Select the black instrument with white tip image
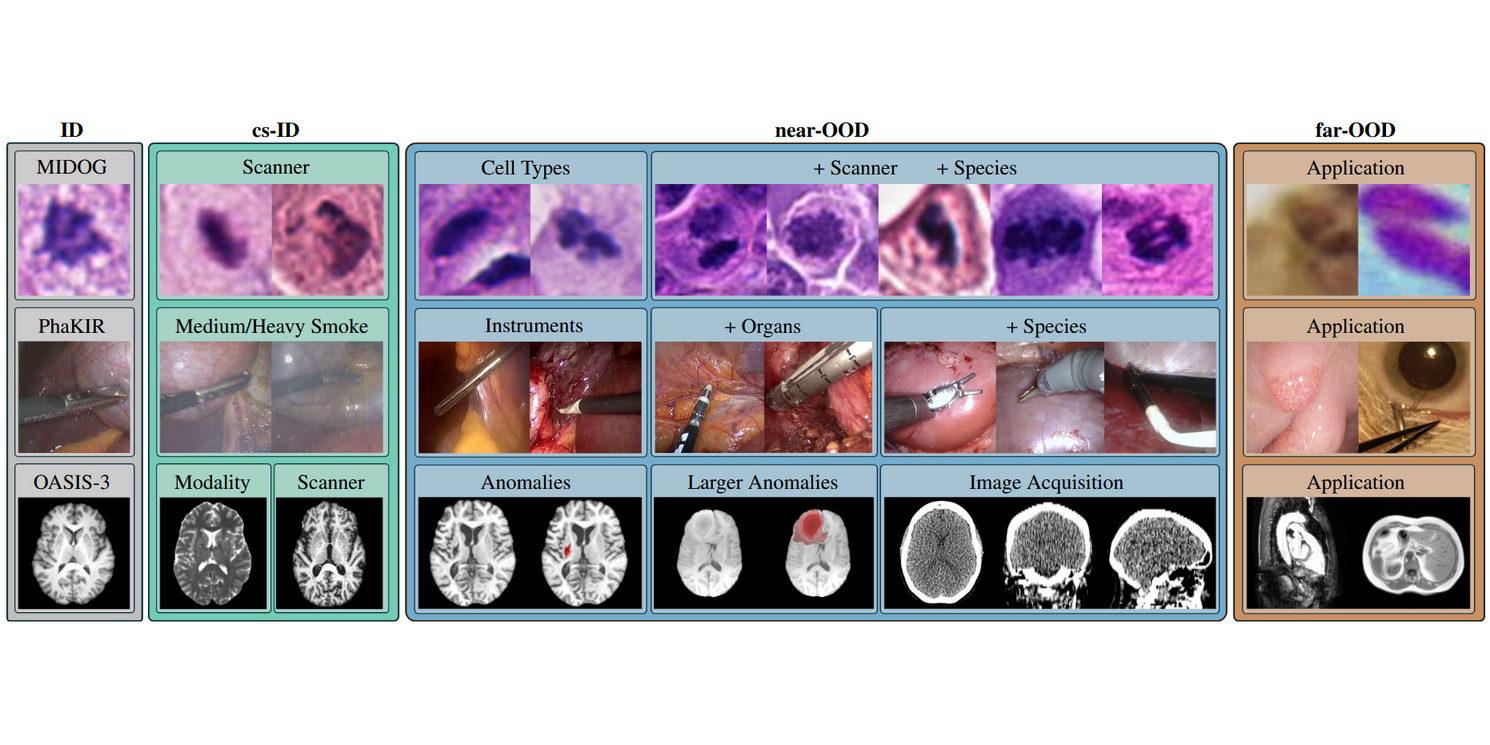The width and height of the screenshot is (1490, 745). coord(1162,397)
